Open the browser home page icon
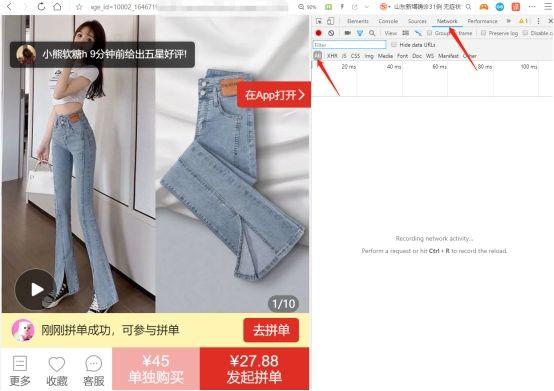554x391 pixels. click(x=57, y=6)
